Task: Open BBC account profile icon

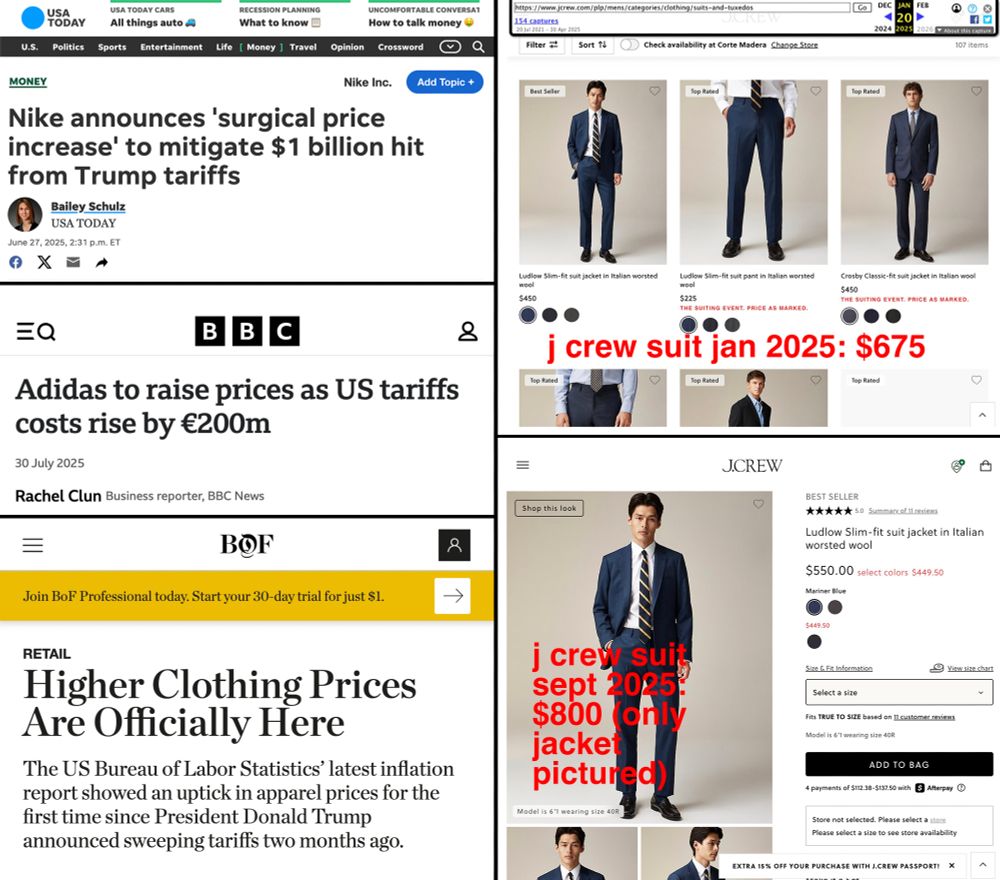Action: point(467,331)
